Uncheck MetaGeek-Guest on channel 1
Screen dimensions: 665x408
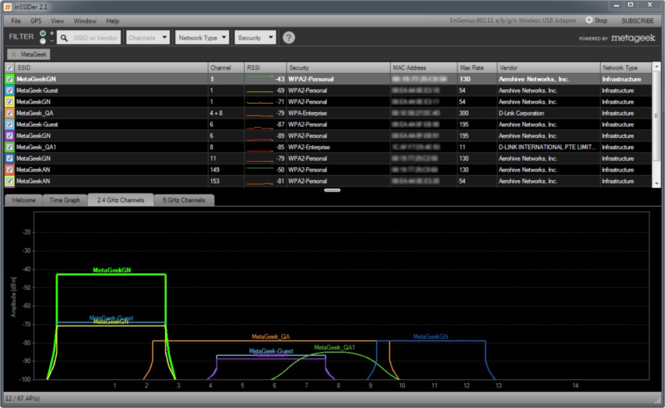[x=9, y=90]
